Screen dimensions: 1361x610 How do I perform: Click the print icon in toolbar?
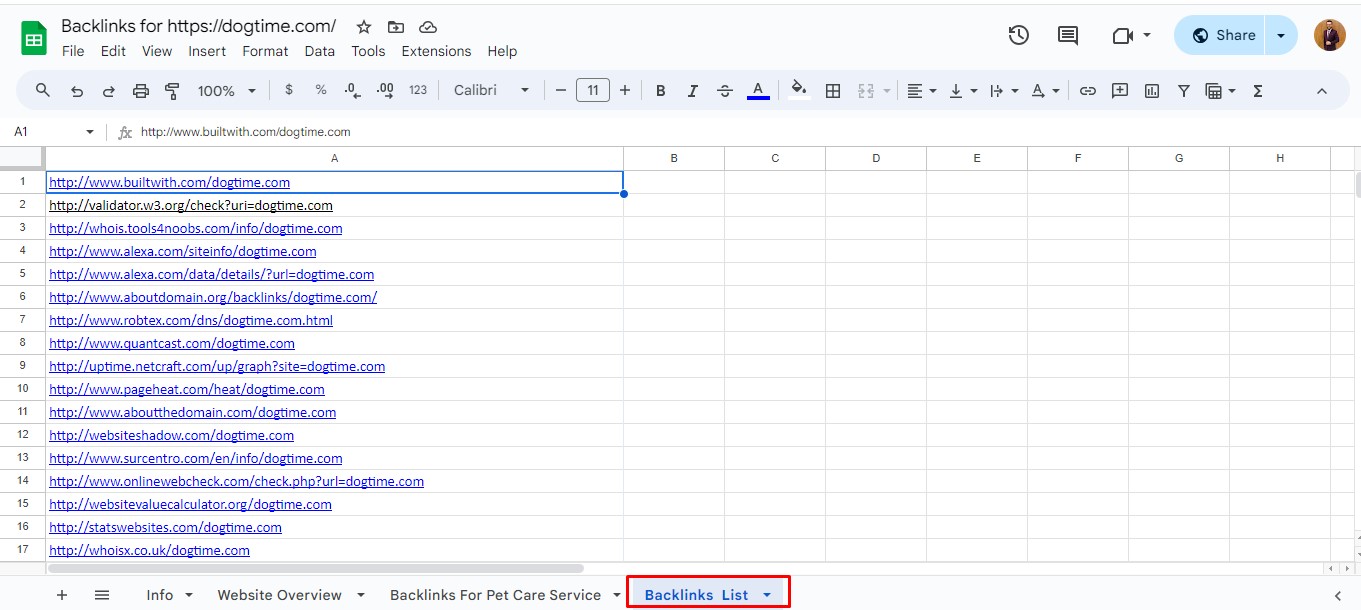coord(140,91)
